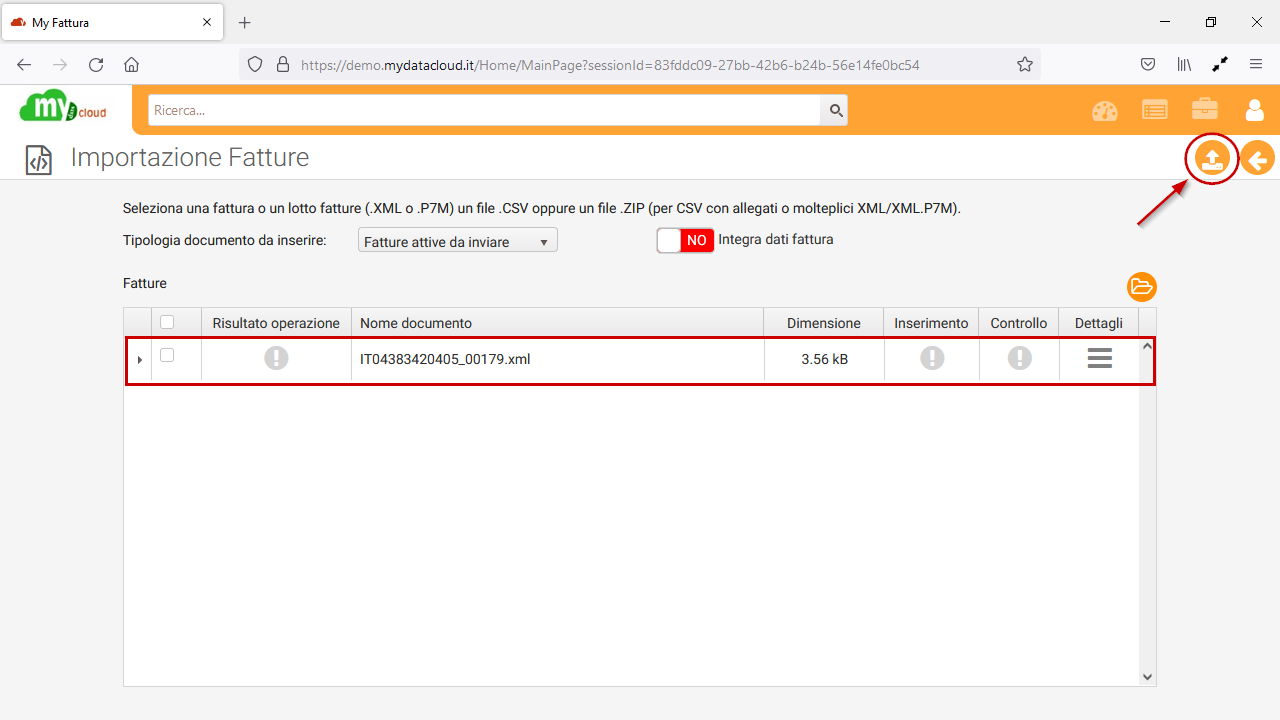The image size is (1280, 720).
Task: Click the orange back arrow button
Action: (1258, 158)
